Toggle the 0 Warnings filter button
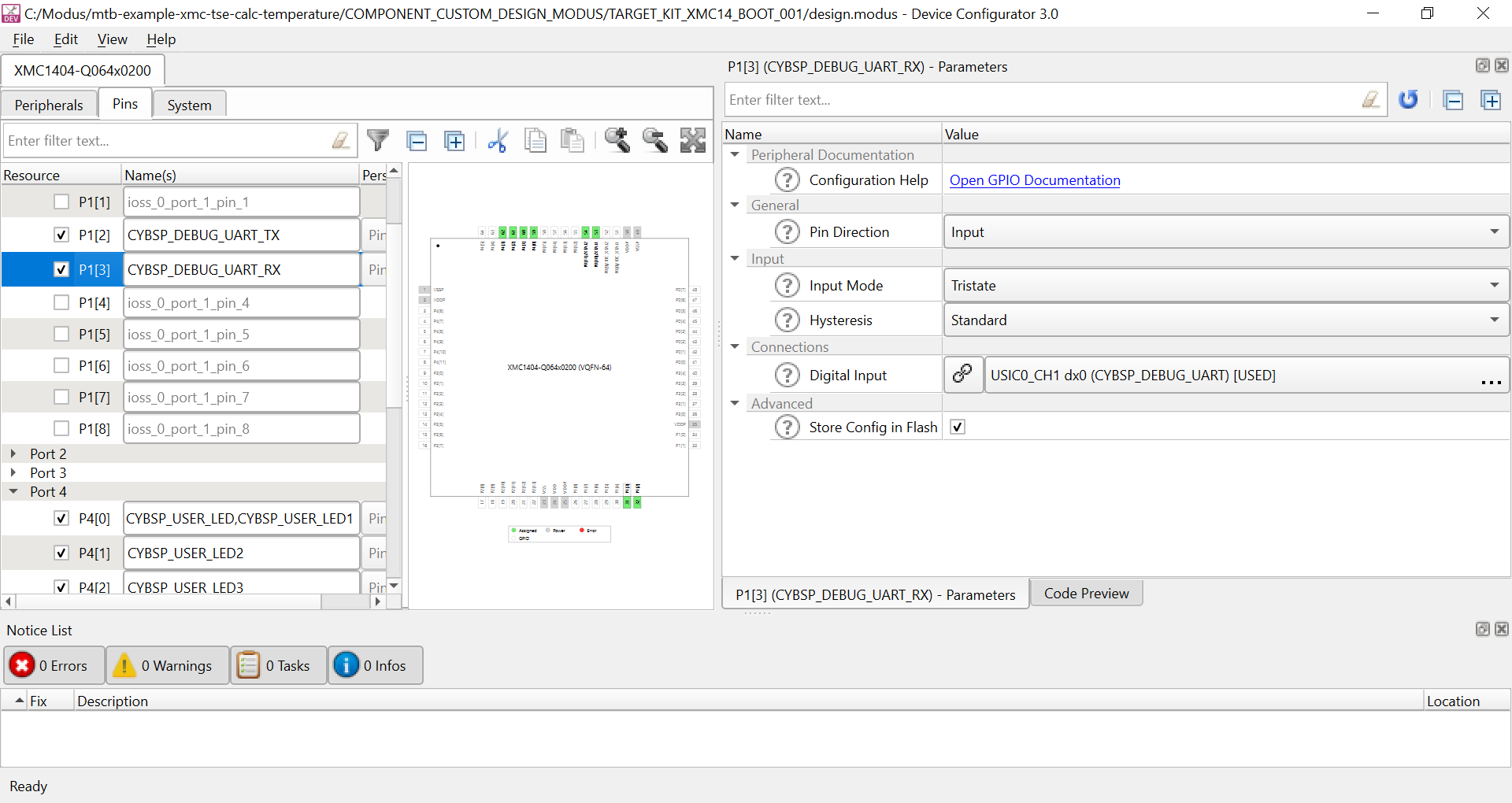 (x=168, y=666)
